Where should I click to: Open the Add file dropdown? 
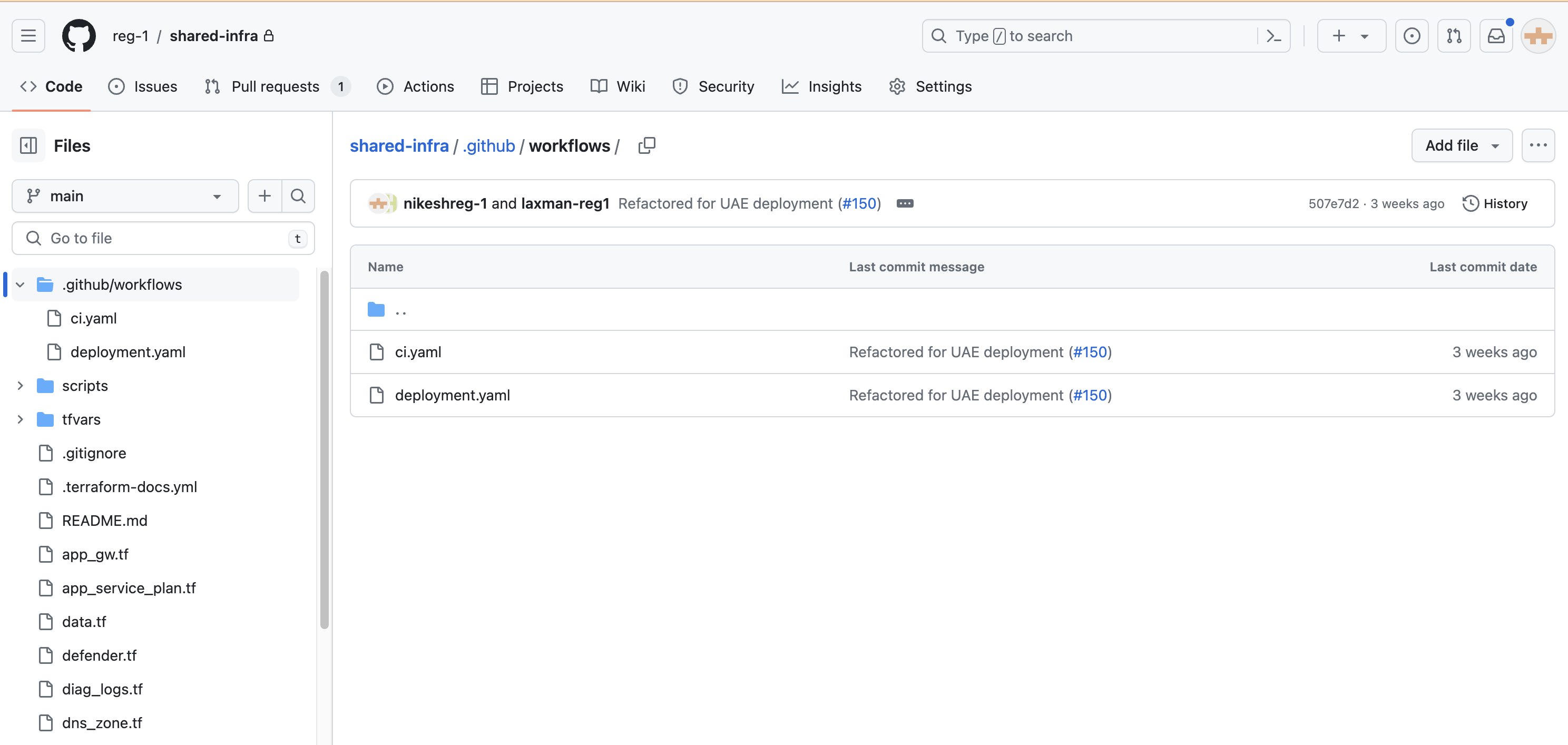coord(1462,145)
